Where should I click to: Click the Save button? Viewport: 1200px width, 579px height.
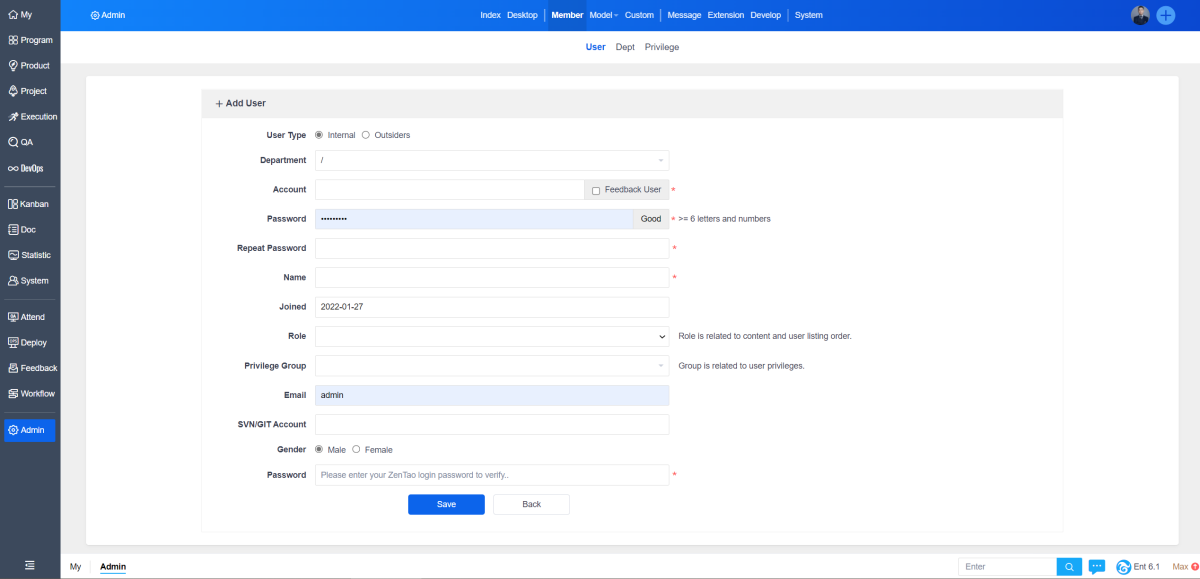point(446,504)
